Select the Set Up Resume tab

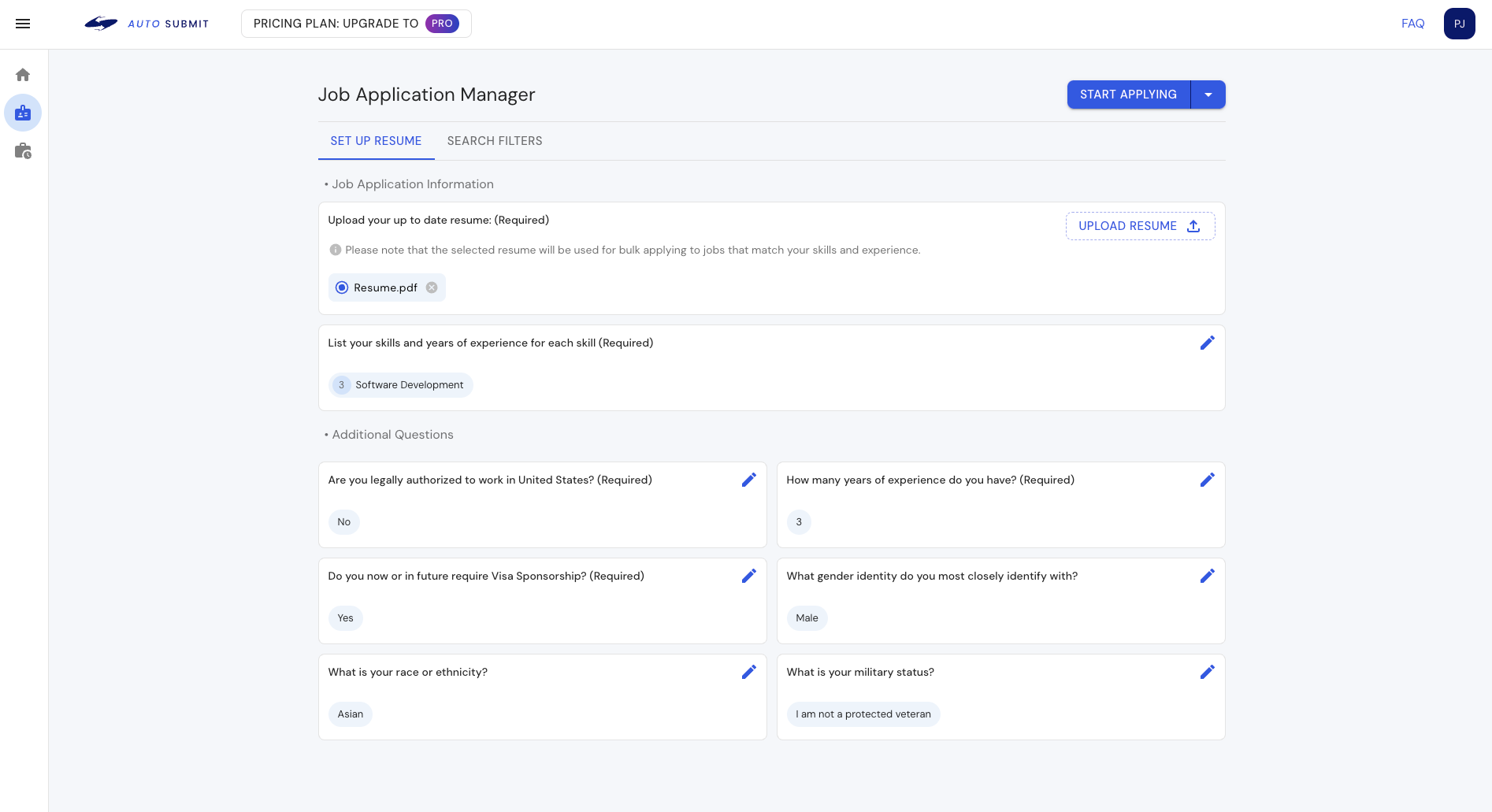click(x=376, y=141)
